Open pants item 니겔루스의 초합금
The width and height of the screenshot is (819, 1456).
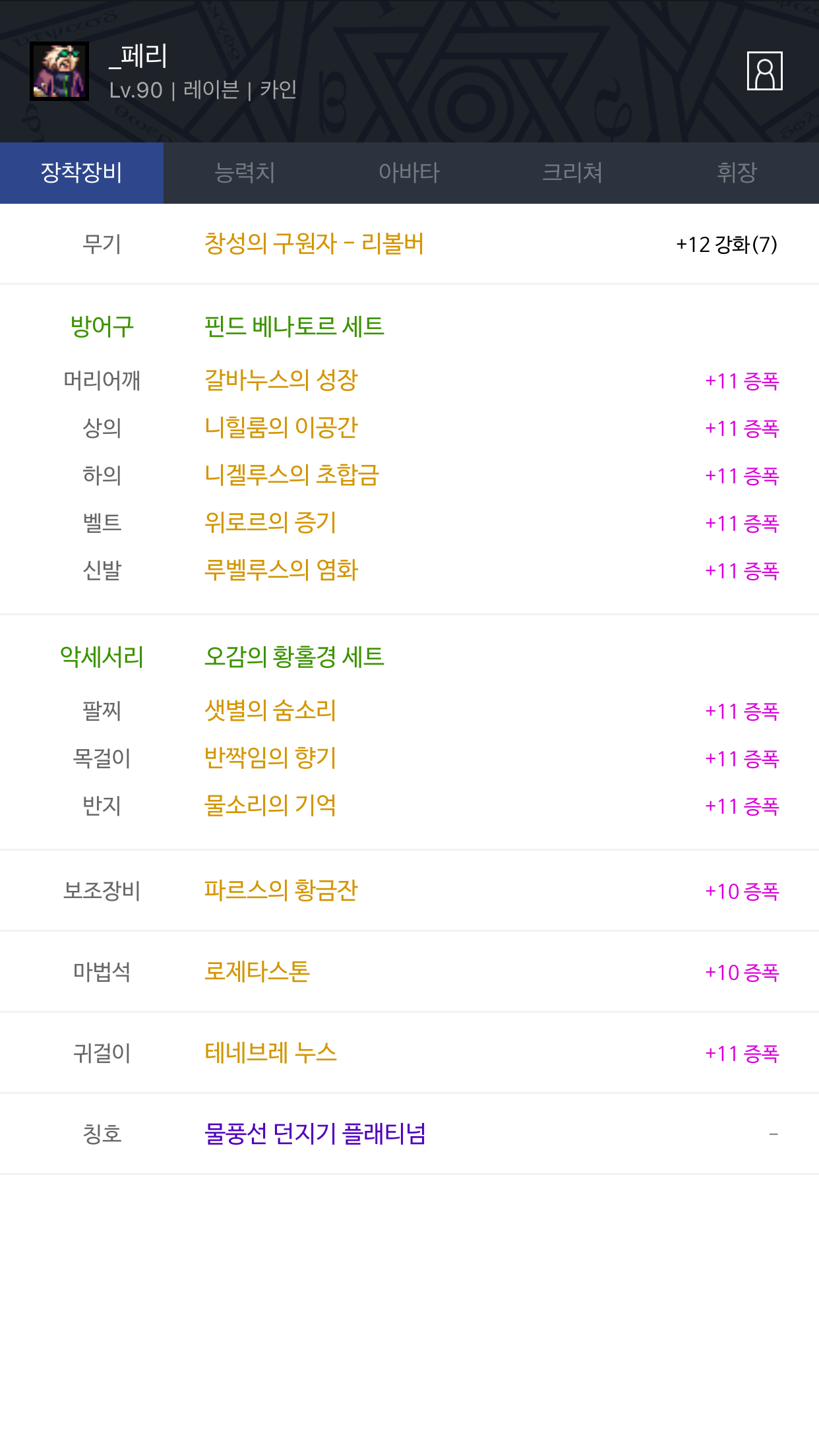[291, 475]
